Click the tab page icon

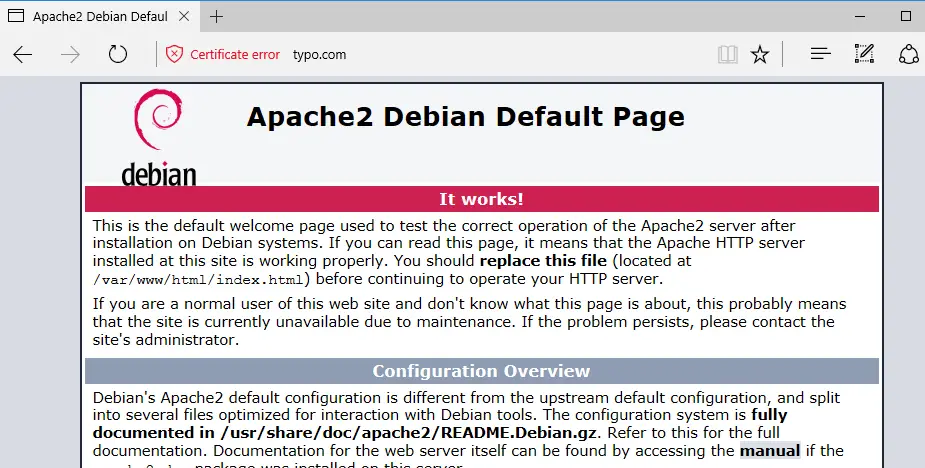click(x=16, y=17)
